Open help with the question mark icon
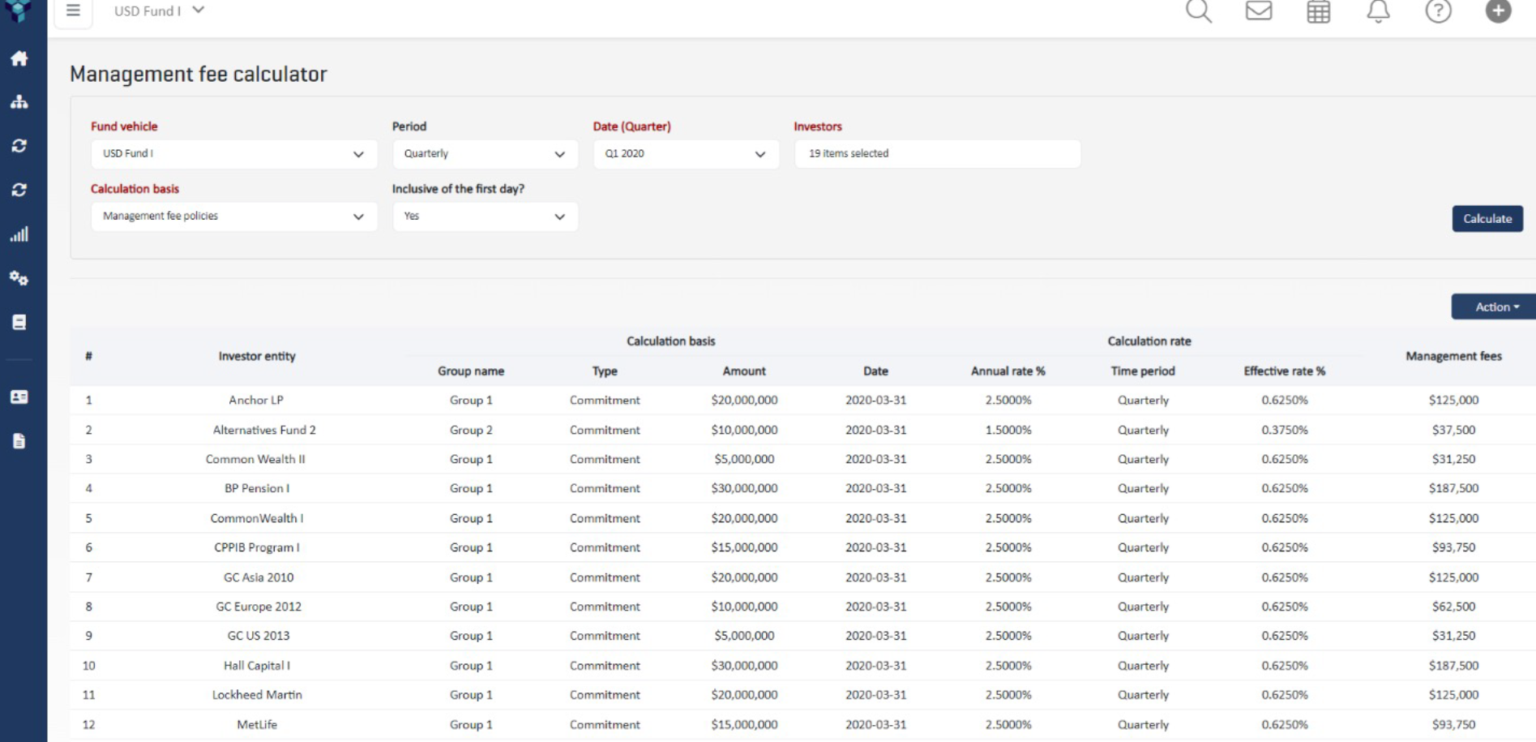The height and width of the screenshot is (742, 1536). pos(1437,11)
